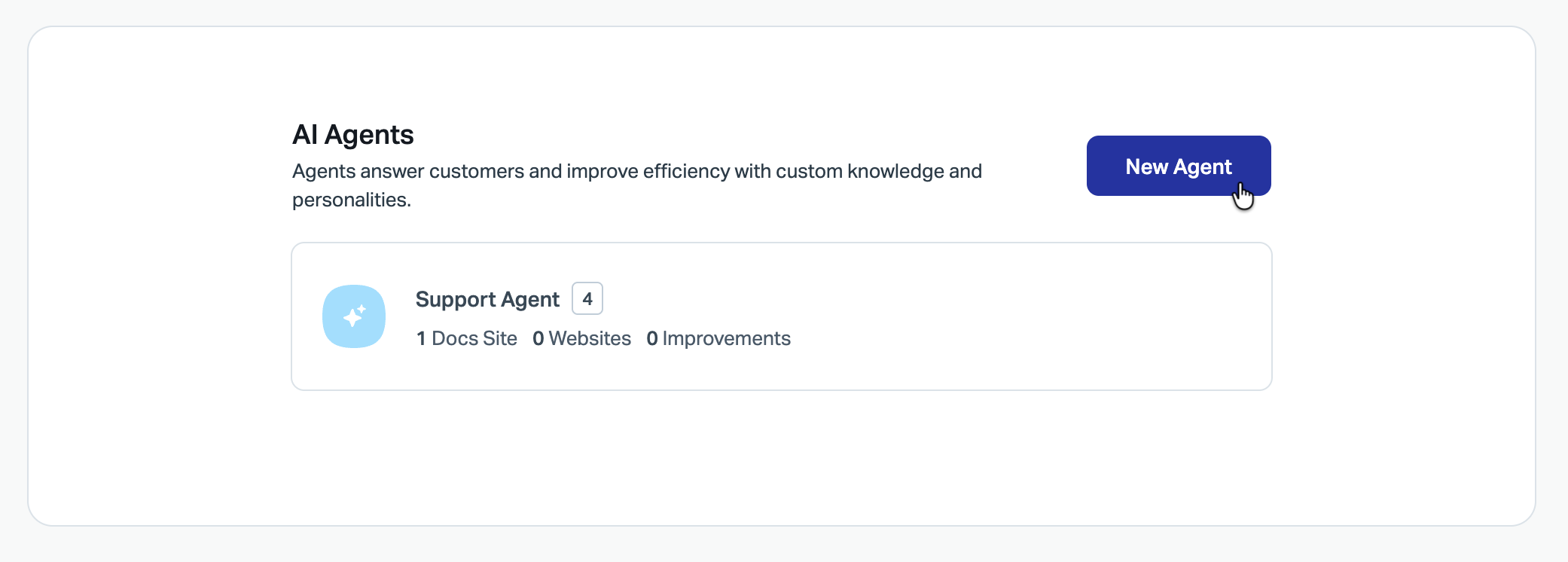
Task: Select the "Docs Site" label
Action: pyautogui.click(x=474, y=338)
